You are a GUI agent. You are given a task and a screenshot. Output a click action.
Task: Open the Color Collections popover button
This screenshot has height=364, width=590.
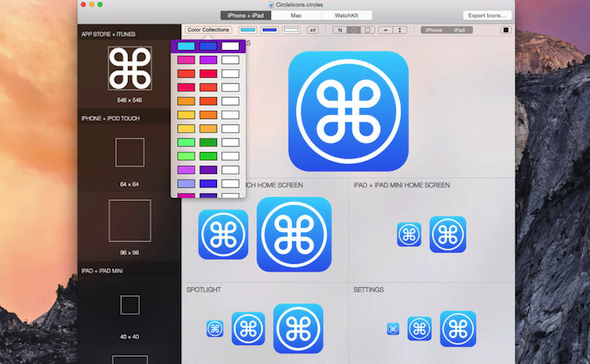(208, 30)
